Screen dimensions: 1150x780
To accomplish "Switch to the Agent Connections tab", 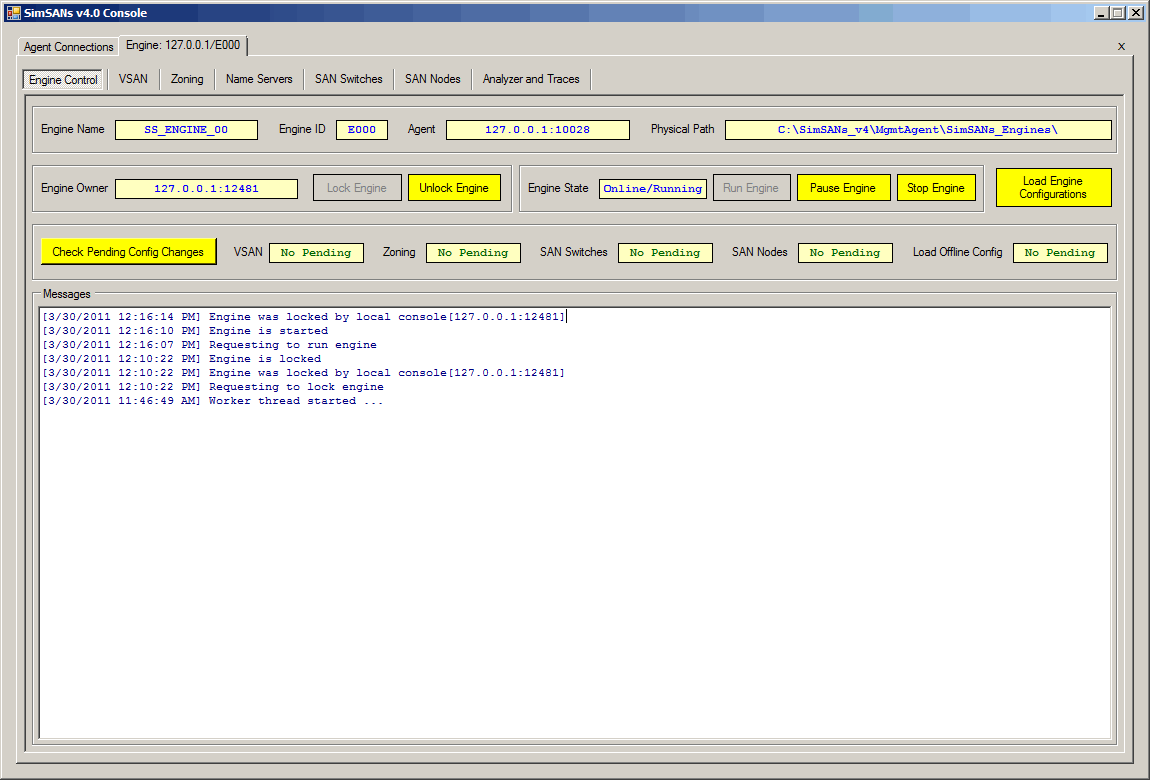I will [x=69, y=47].
